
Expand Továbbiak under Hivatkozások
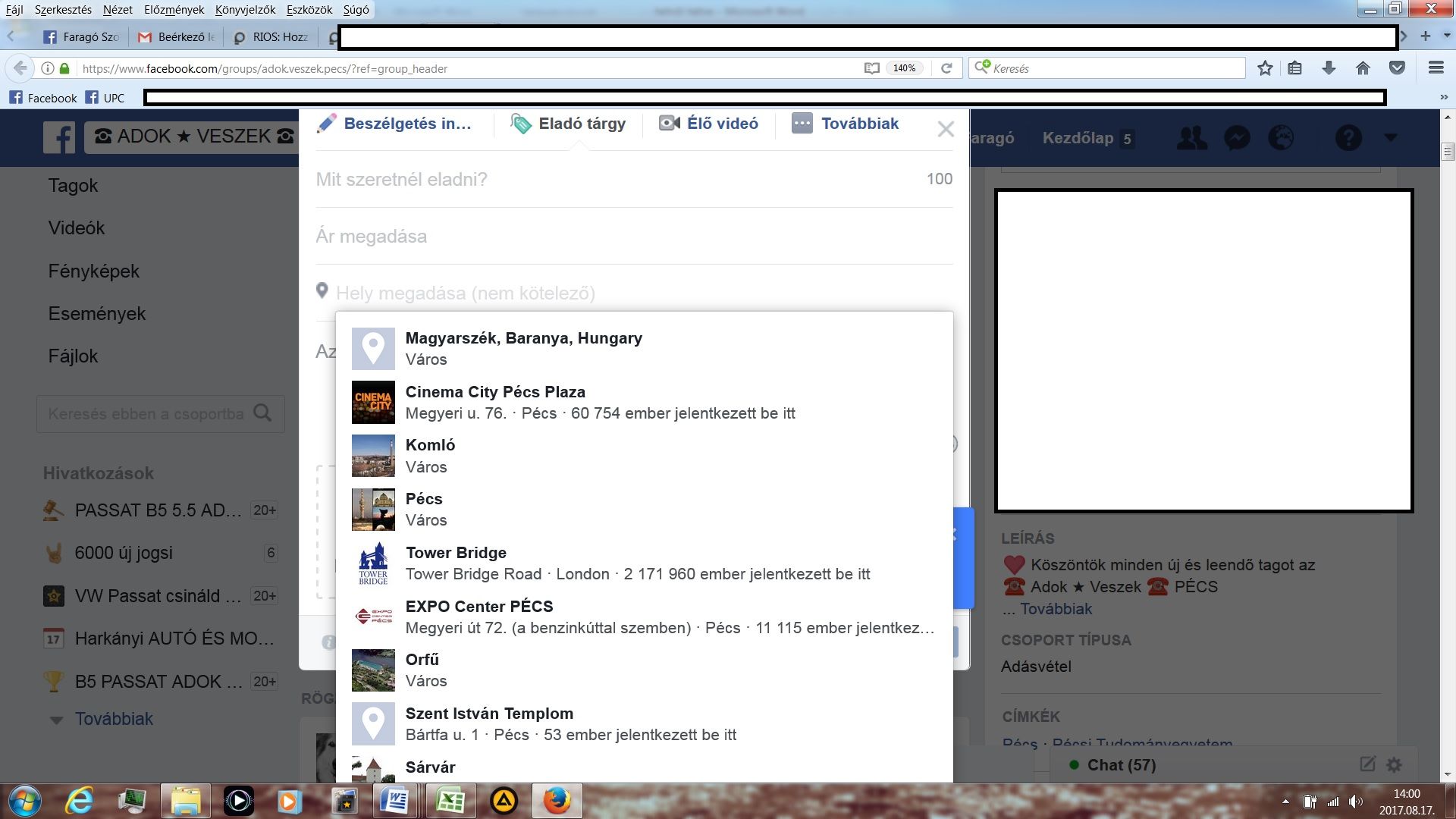pos(114,719)
